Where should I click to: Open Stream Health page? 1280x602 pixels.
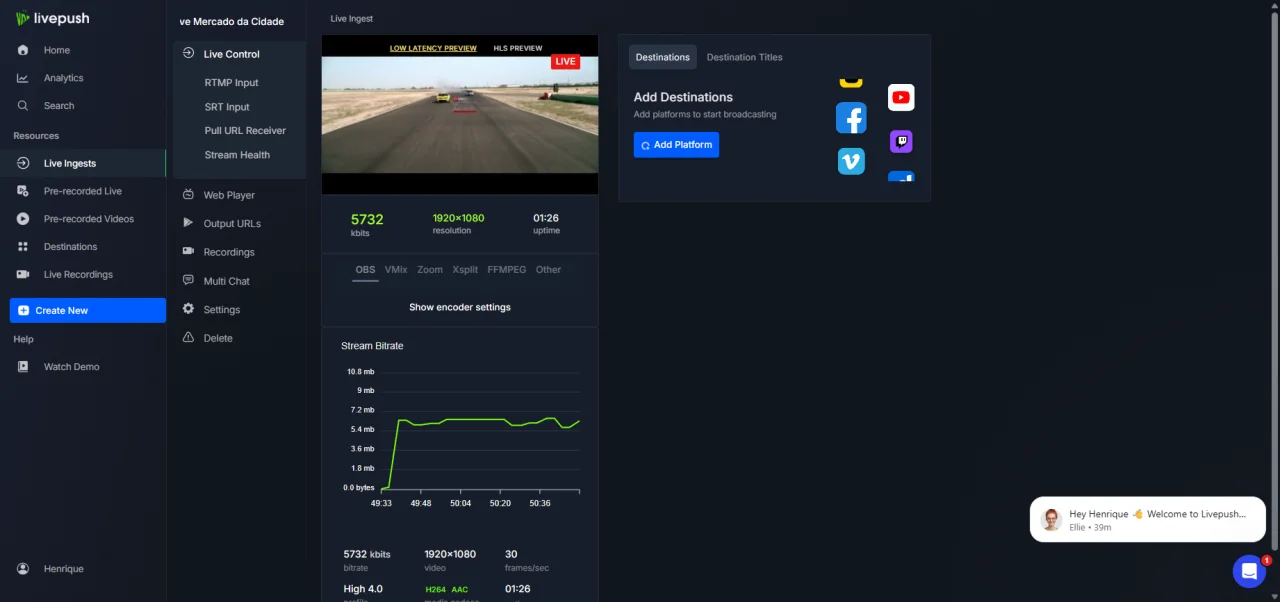point(237,155)
